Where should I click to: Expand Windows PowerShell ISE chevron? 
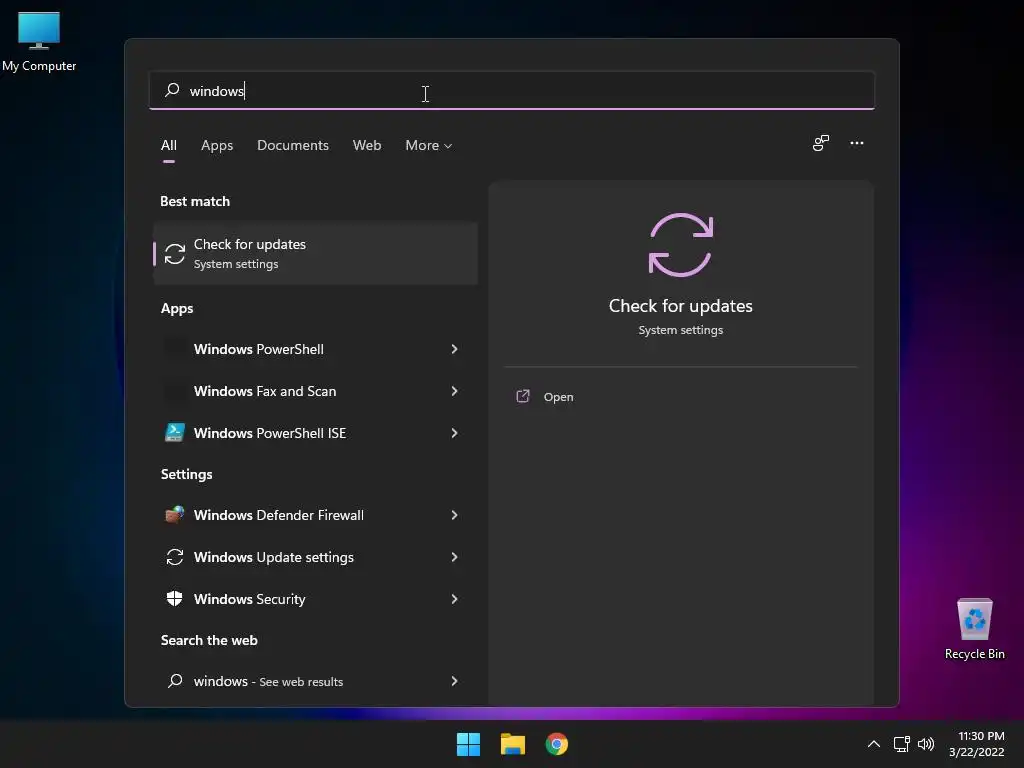click(x=455, y=433)
